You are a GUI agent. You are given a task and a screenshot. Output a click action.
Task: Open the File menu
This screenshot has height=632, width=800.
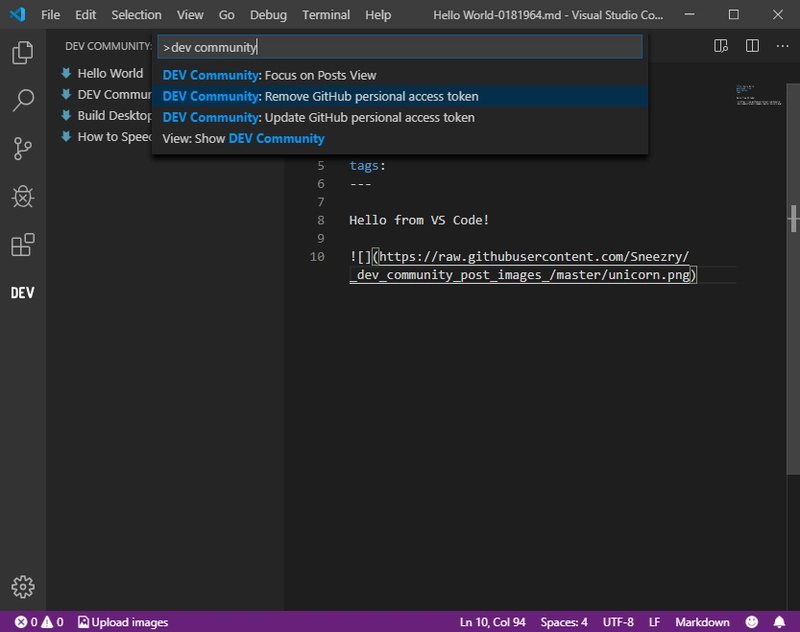tap(51, 15)
